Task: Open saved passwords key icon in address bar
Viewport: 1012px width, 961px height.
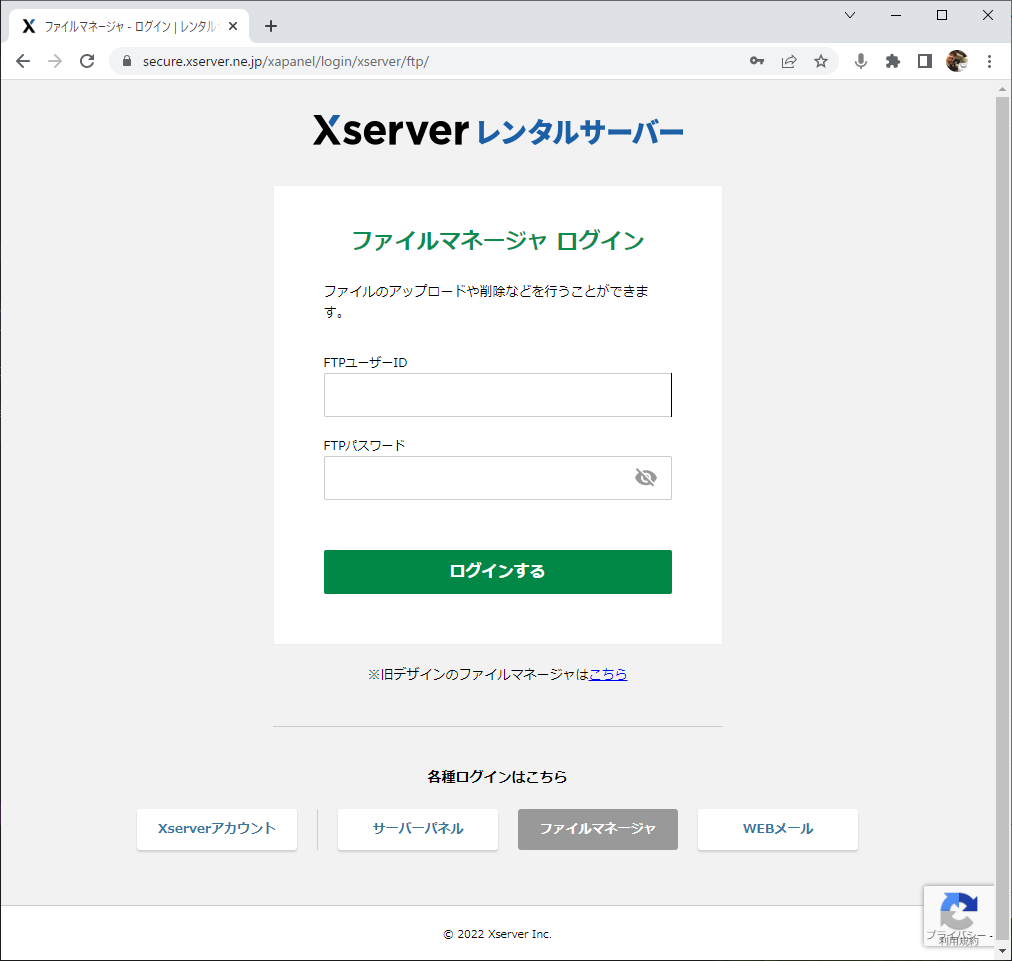Action: click(756, 61)
